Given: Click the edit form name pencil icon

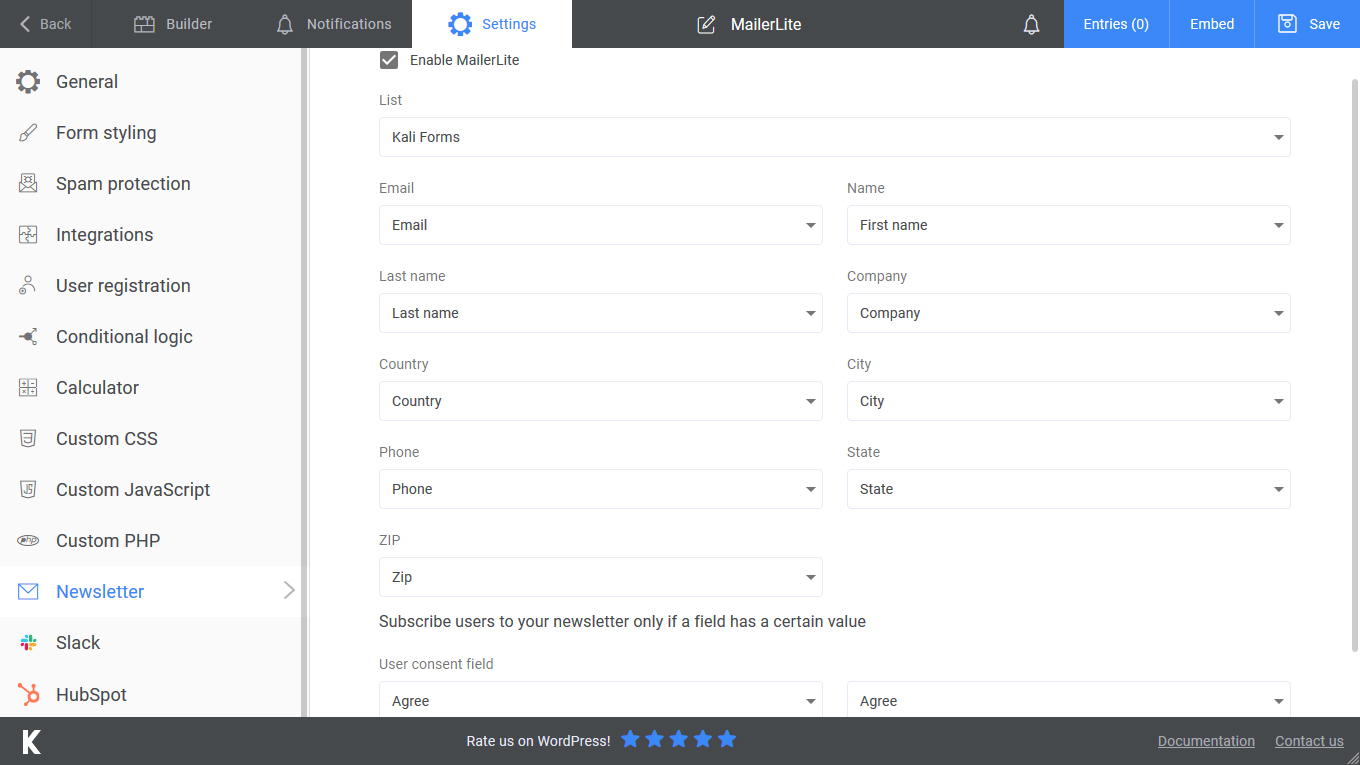Looking at the screenshot, I should (706, 24).
